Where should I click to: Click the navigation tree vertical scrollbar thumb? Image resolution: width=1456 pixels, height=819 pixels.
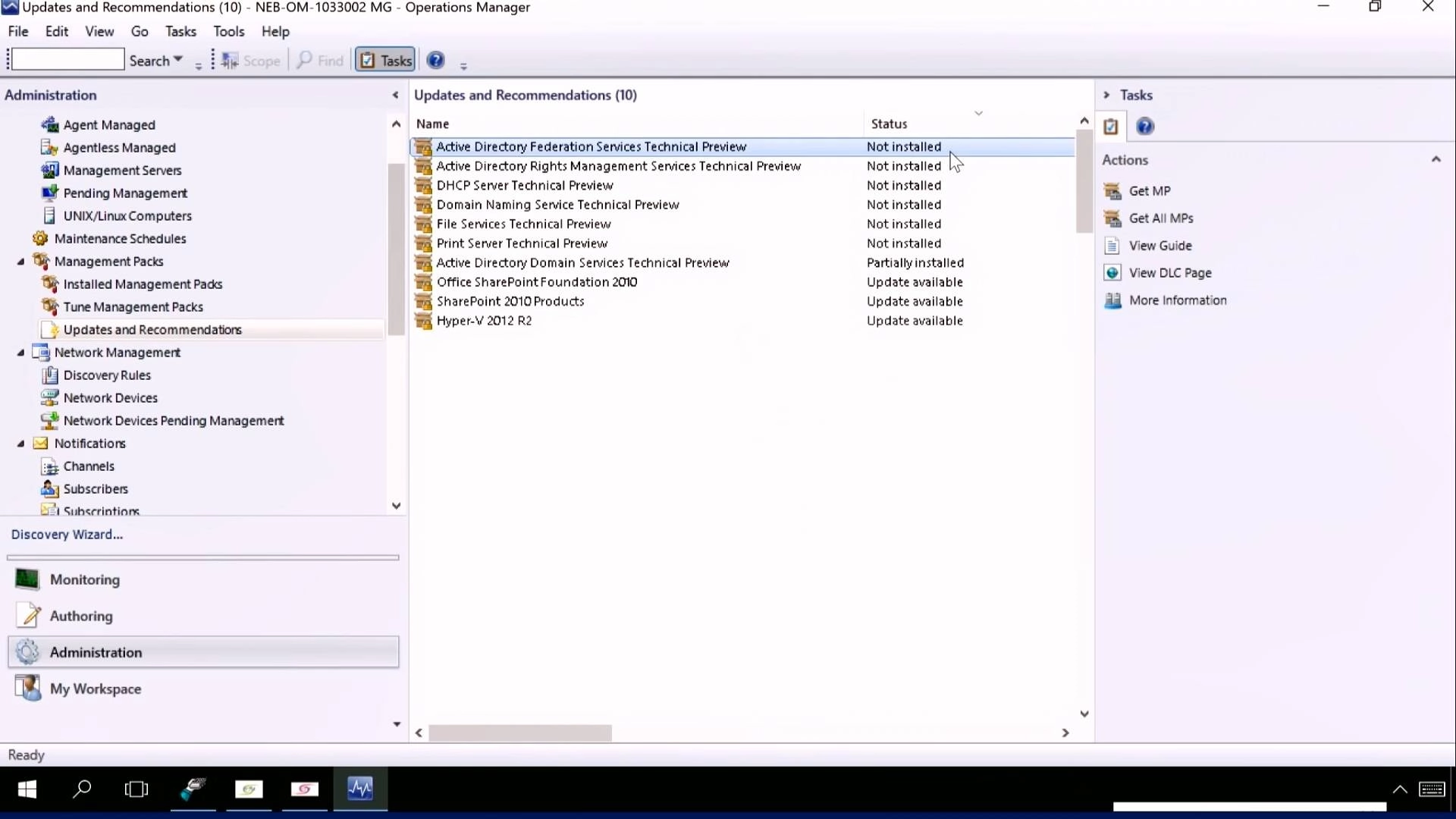(x=396, y=249)
